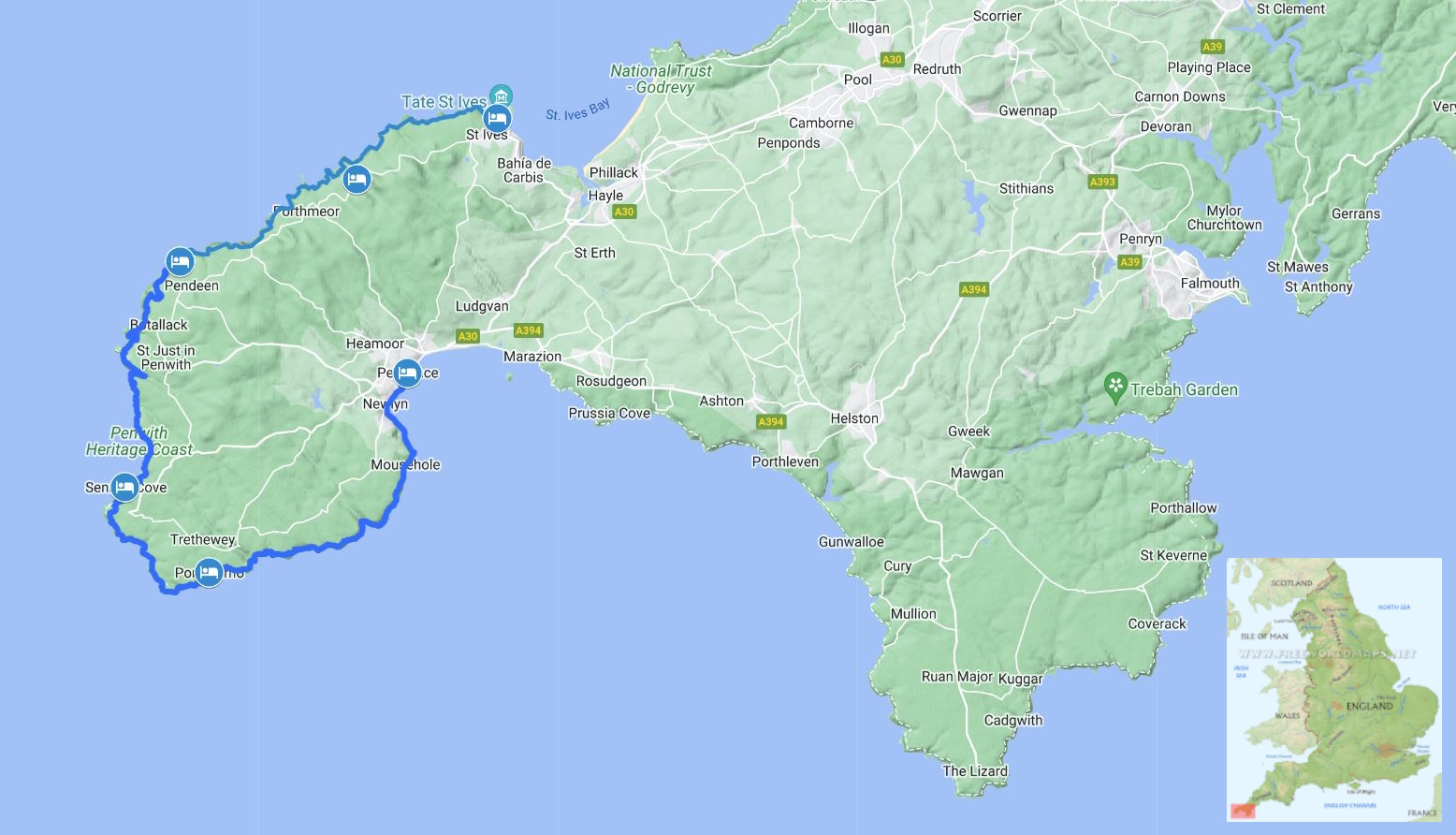
Task: Click the A394 road shield near Porthleven
Action: click(x=771, y=421)
